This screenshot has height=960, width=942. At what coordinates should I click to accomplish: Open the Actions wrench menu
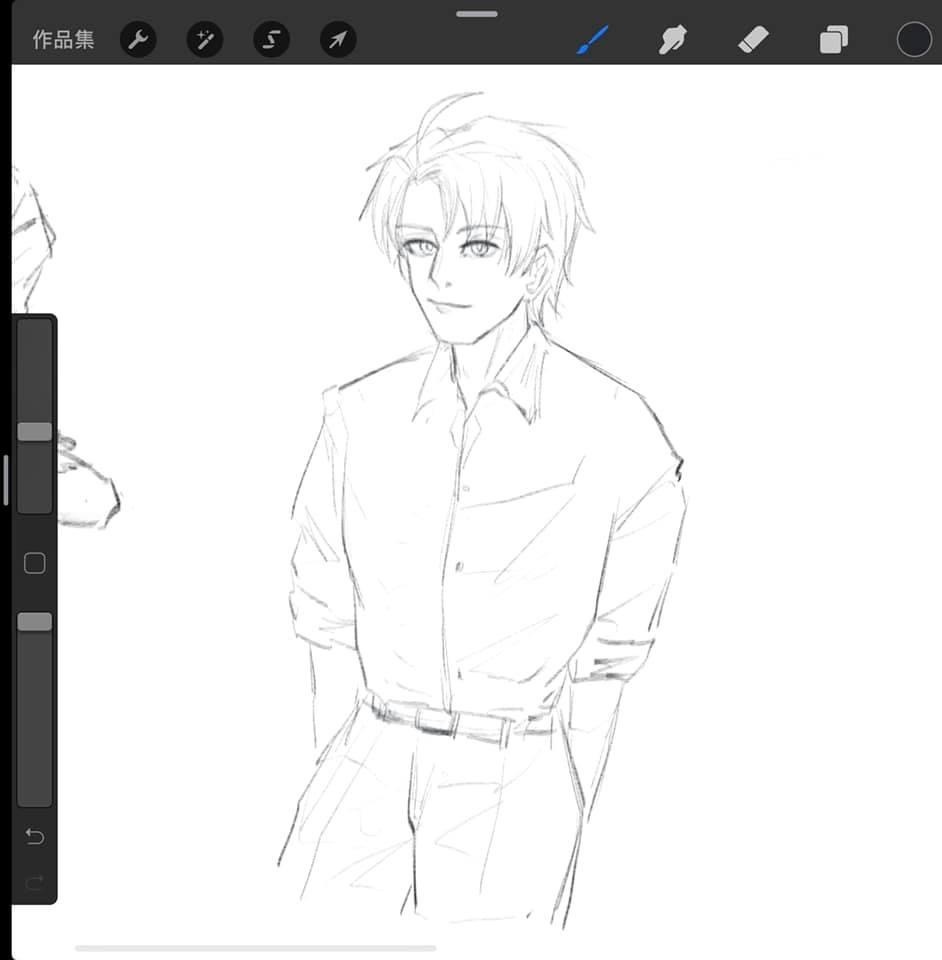click(x=138, y=40)
